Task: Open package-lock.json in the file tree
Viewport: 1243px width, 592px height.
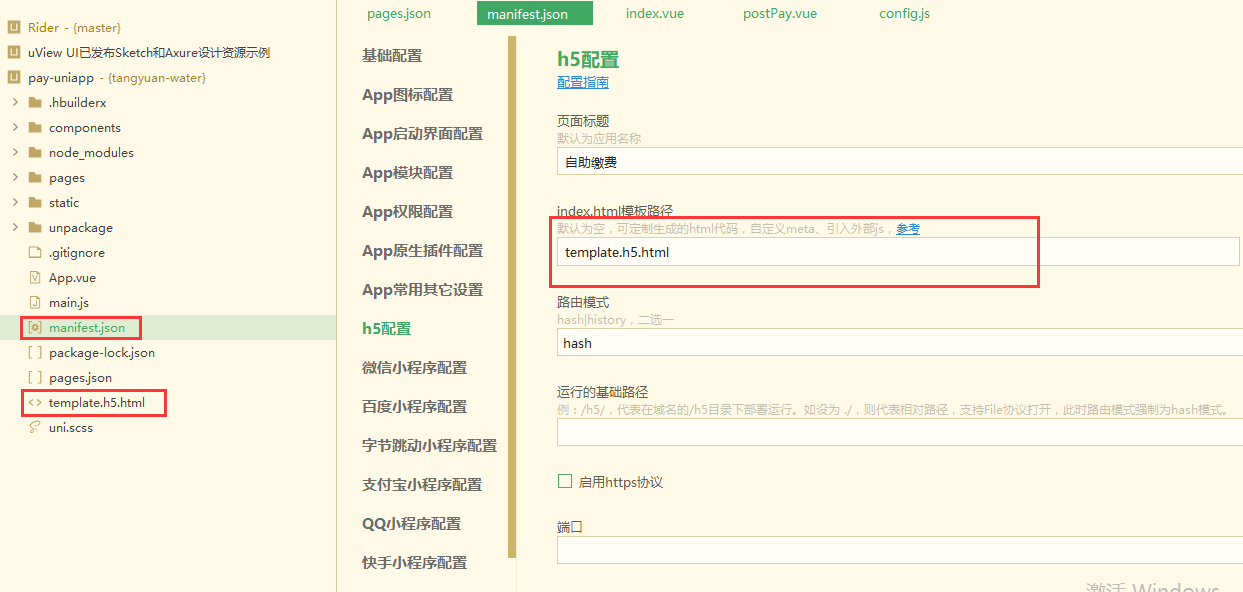Action: click(102, 353)
